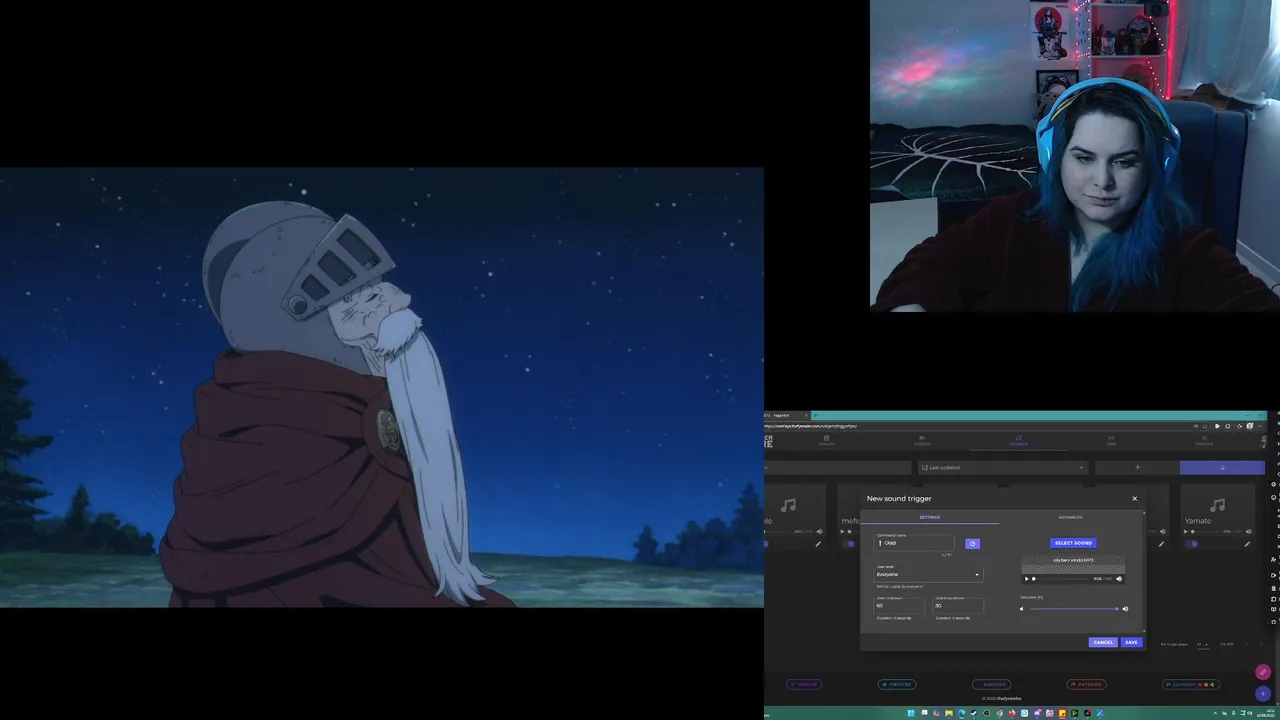
Task: Click the blue plus floating button
Action: 1263,693
